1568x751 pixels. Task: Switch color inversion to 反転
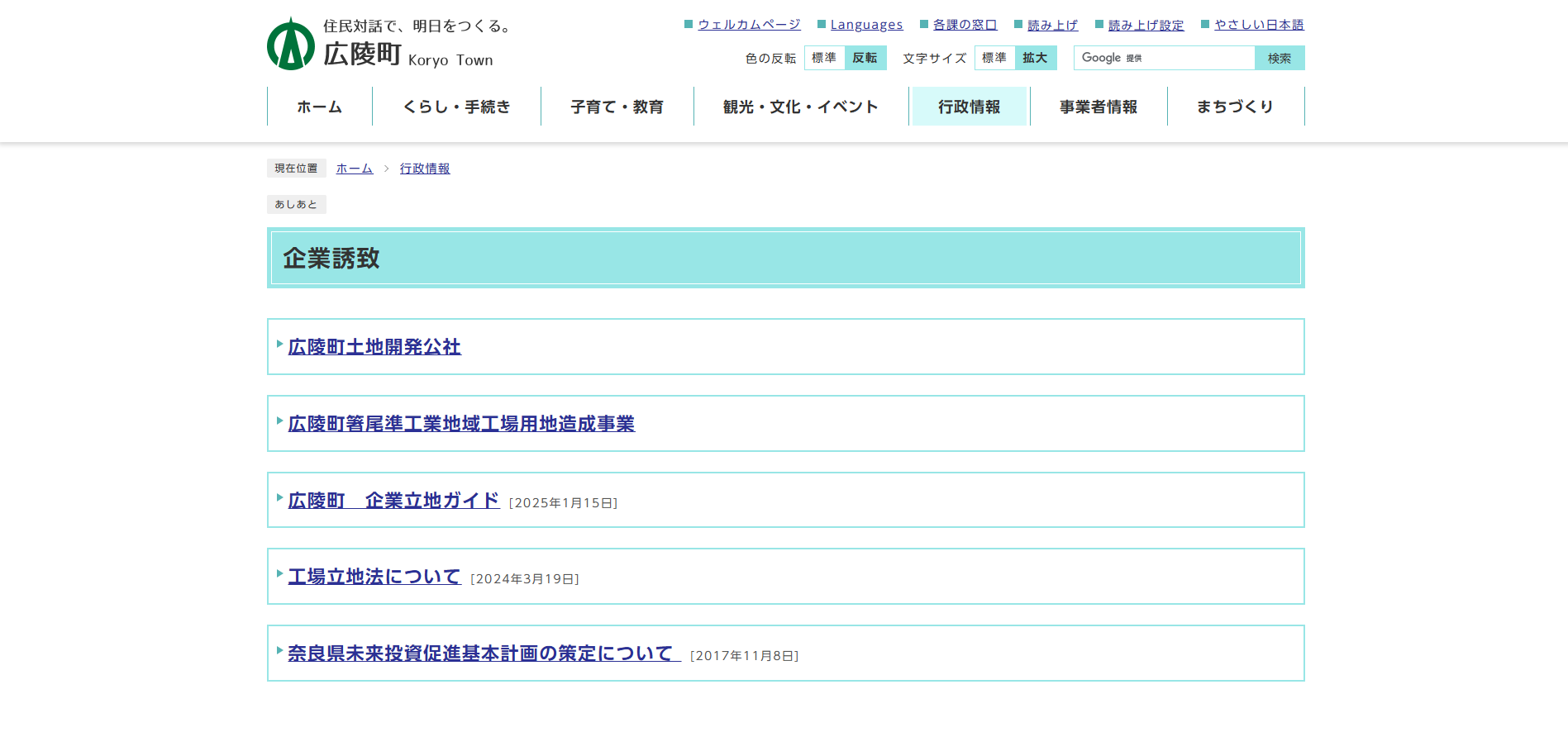pyautogui.click(x=865, y=58)
